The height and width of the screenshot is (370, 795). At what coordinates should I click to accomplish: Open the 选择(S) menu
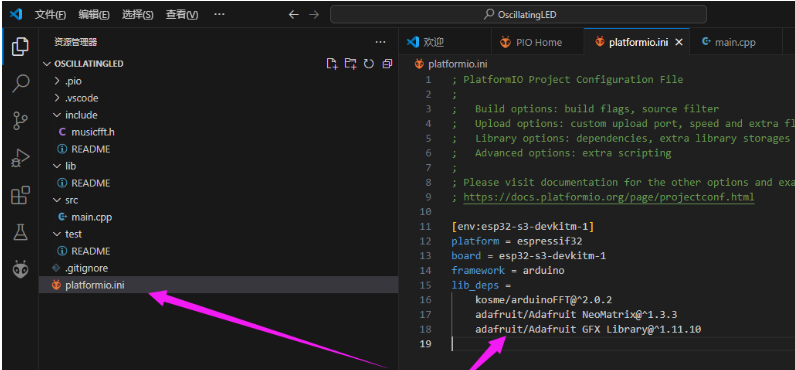tap(137, 15)
